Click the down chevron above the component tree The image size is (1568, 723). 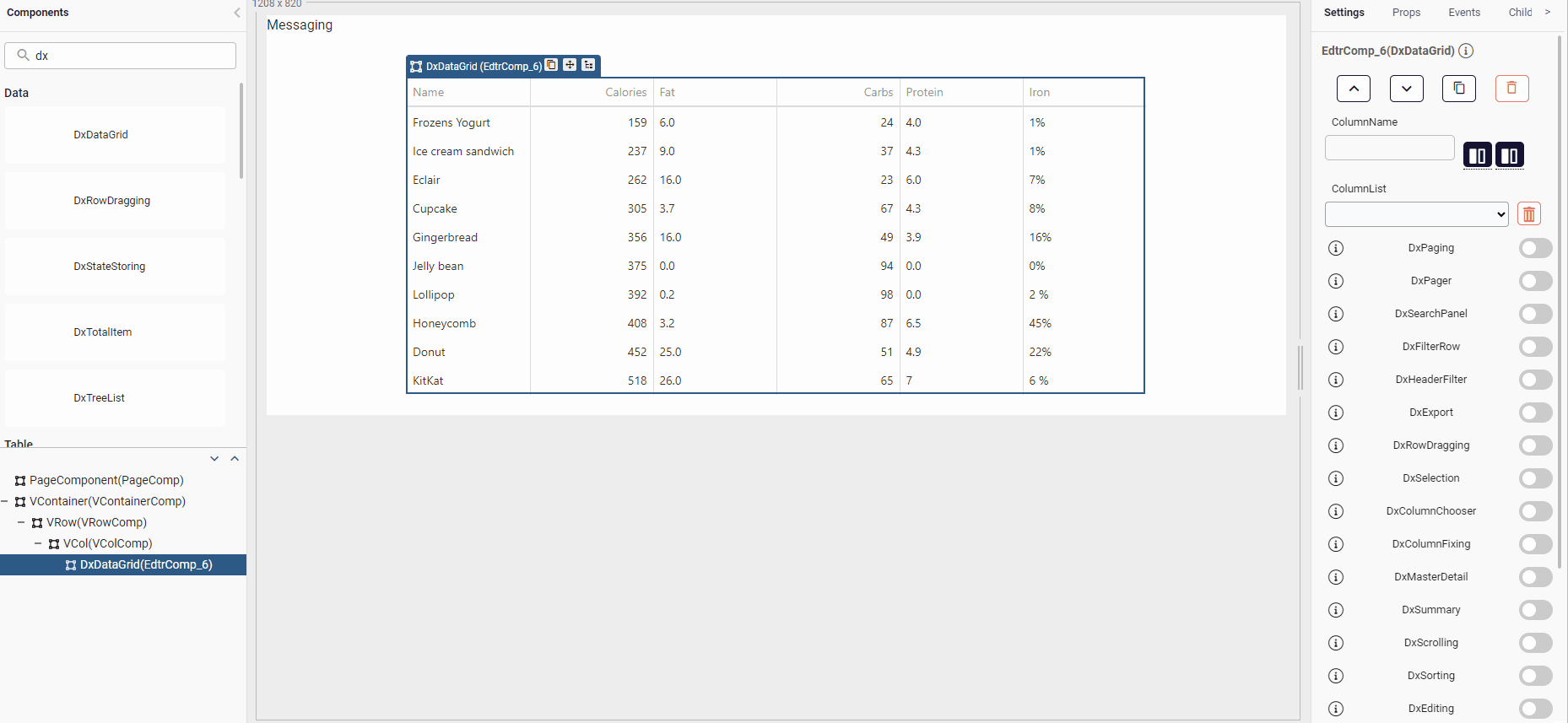[x=214, y=459]
